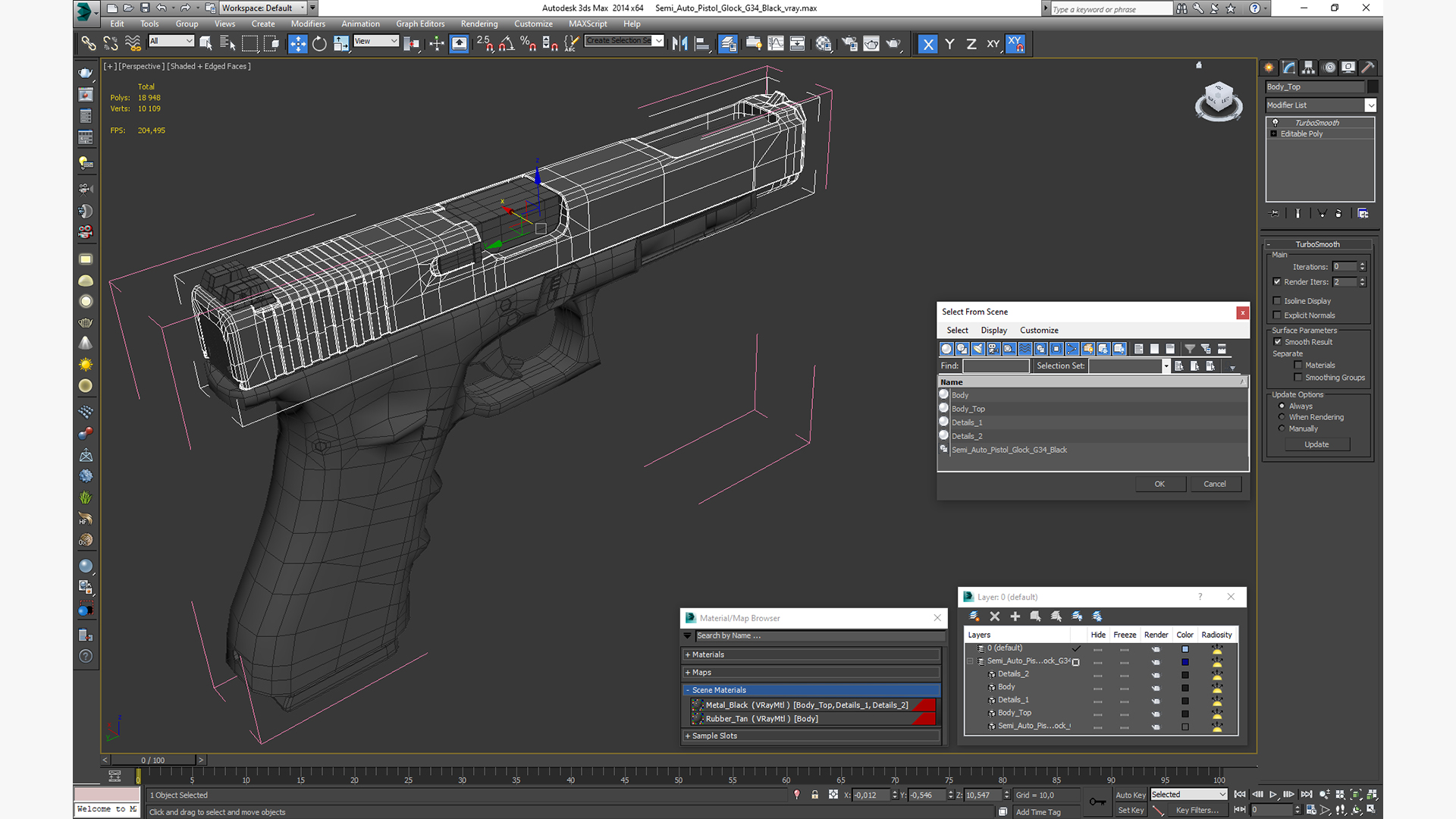This screenshot has width=1456, height=819.
Task: Toggle Display Geometry filter in Select From Scene
Action: [x=946, y=349]
